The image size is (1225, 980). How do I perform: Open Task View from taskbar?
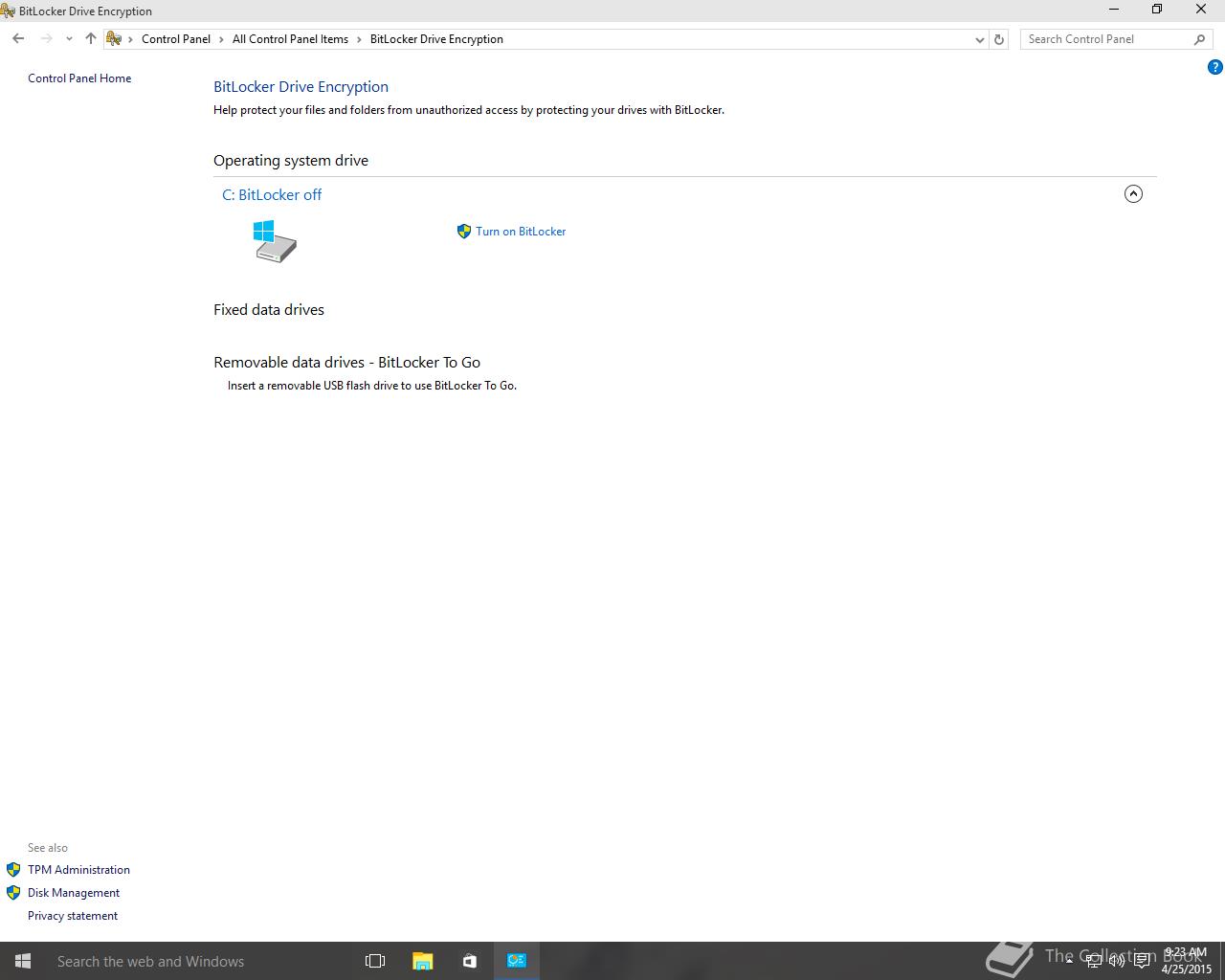(375, 961)
